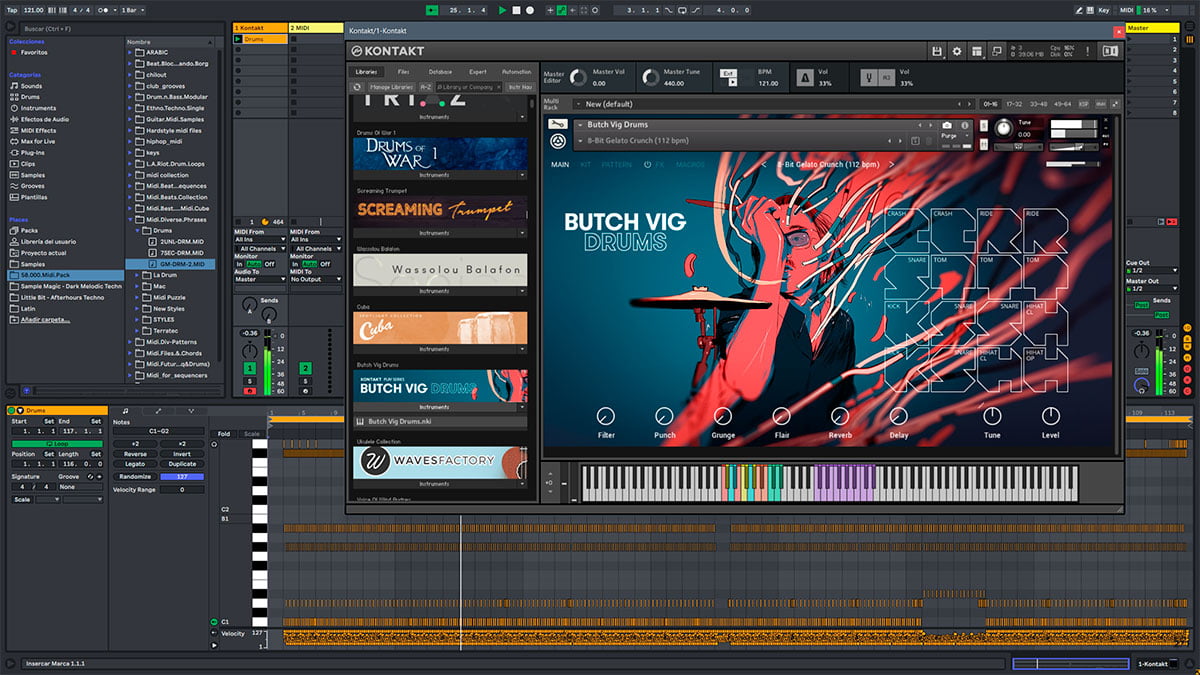Click the Filter knob in Butch Vig Drums
Viewport: 1200px width, 675px height.
pos(606,416)
